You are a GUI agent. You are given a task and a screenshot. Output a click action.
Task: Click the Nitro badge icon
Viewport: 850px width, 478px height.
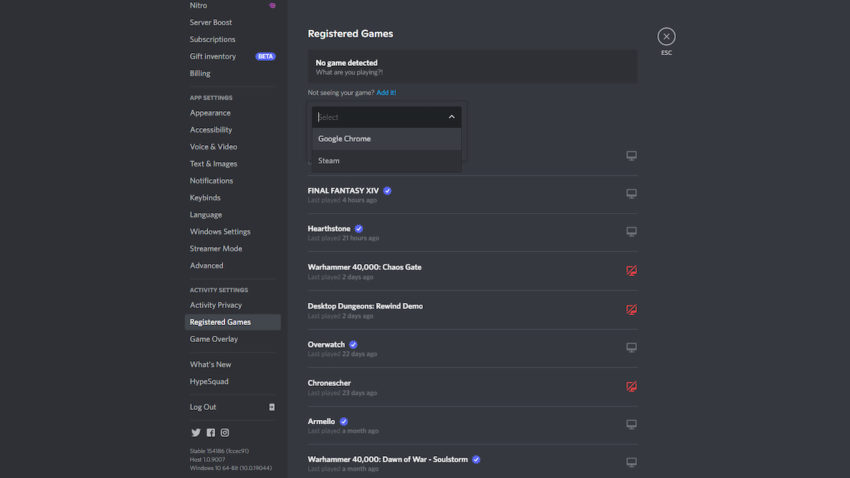pyautogui.click(x=272, y=5)
